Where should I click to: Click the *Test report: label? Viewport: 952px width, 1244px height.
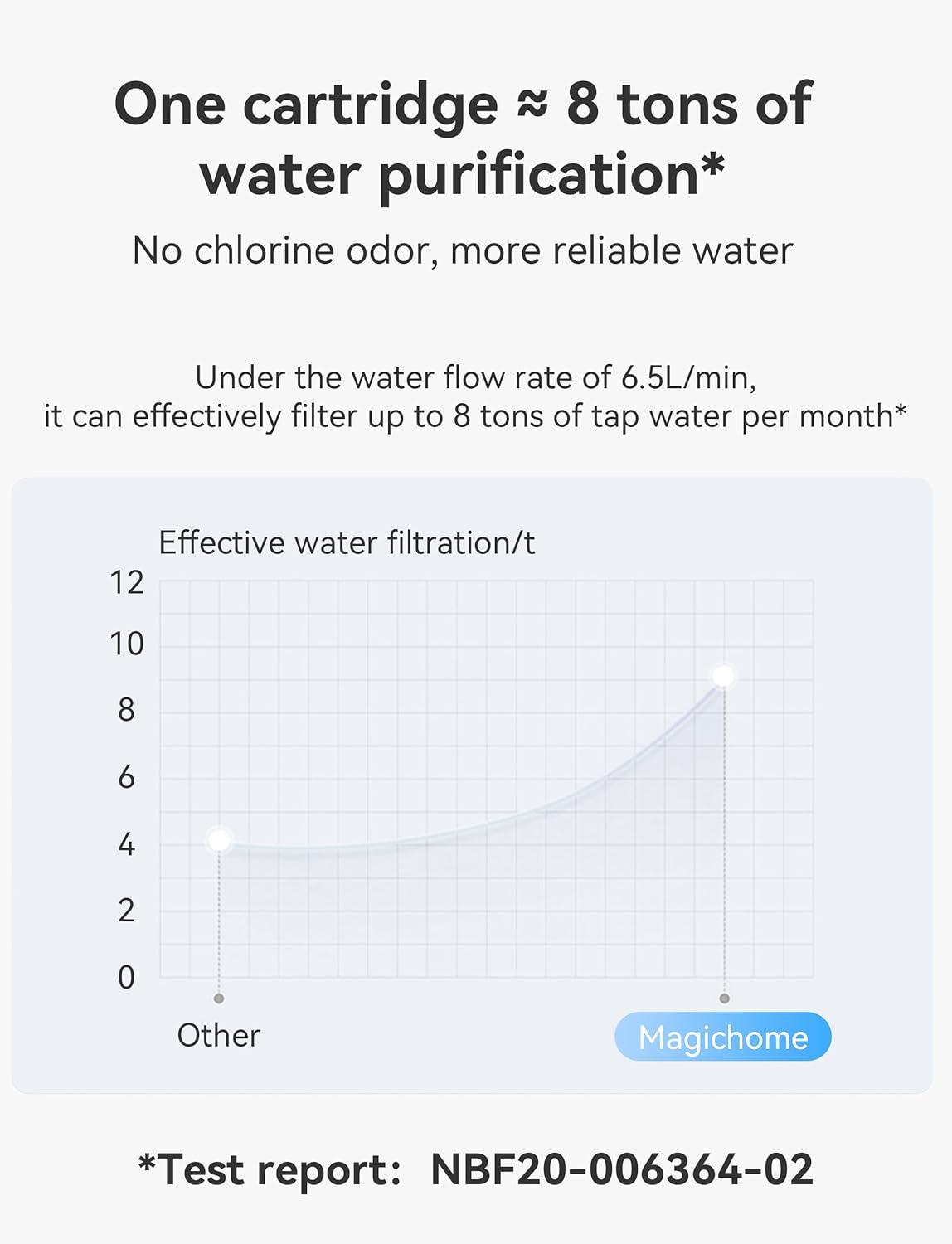pos(270,1169)
